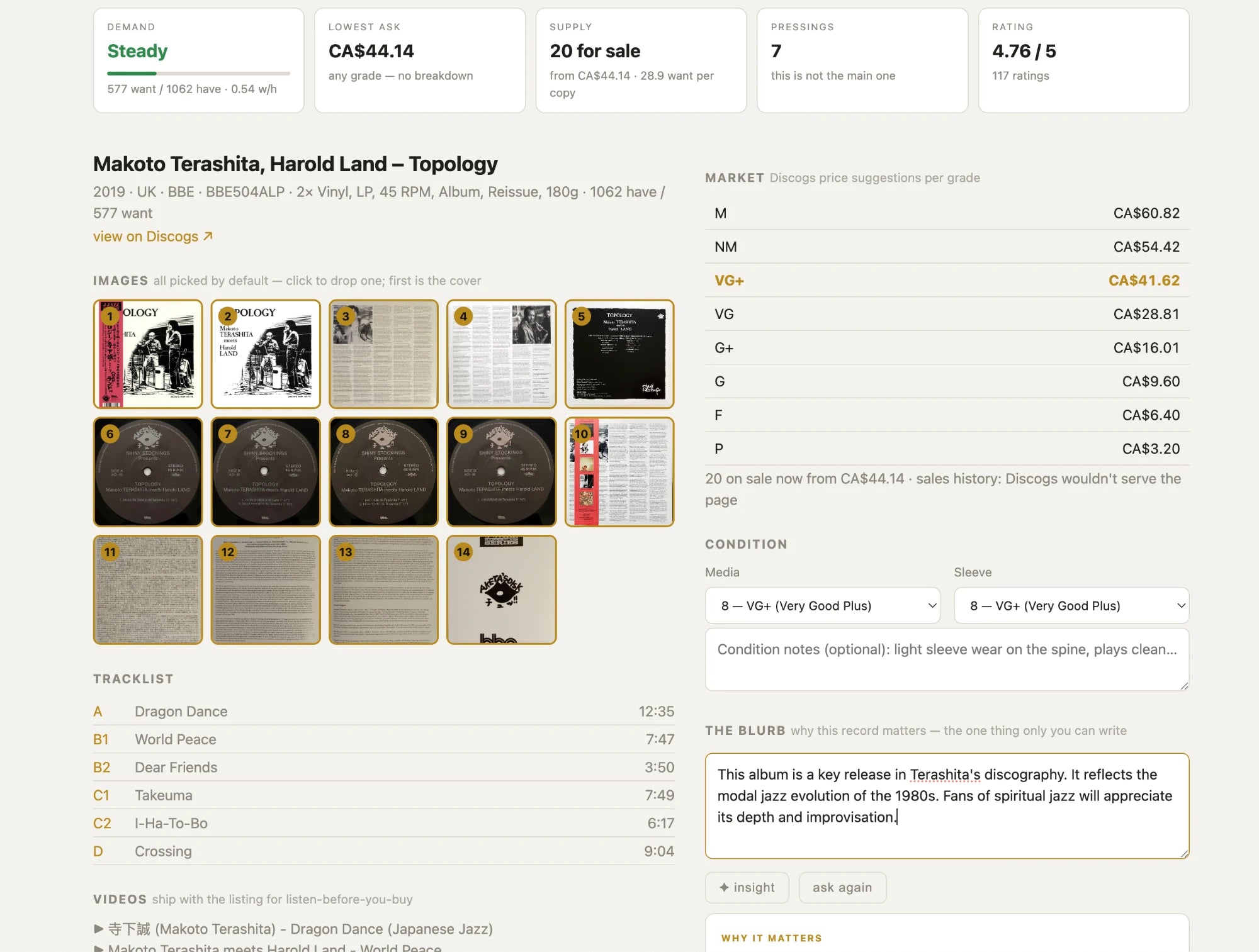Click track B2 Dear Friends

[x=383, y=767]
